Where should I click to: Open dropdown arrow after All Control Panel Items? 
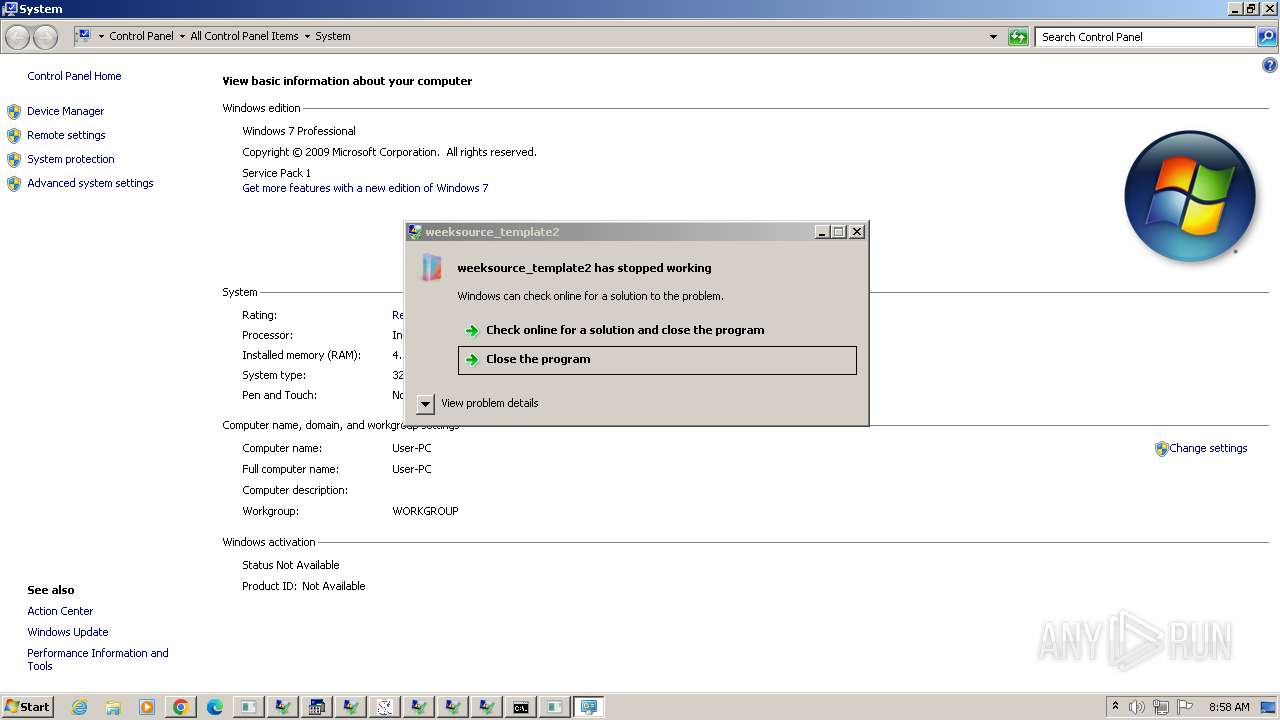[x=307, y=36]
